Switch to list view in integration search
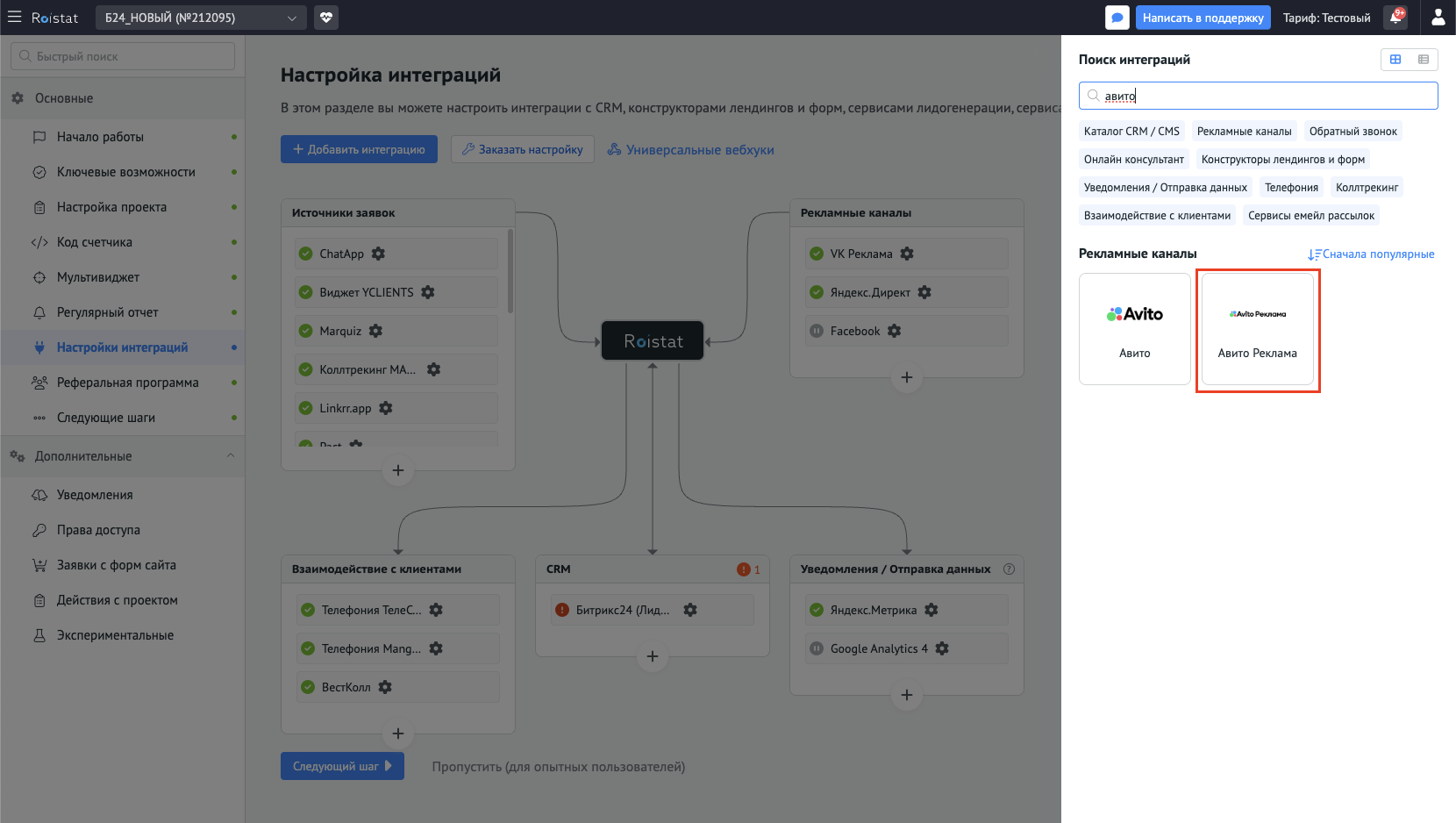The width and height of the screenshot is (1456, 823). click(1424, 59)
